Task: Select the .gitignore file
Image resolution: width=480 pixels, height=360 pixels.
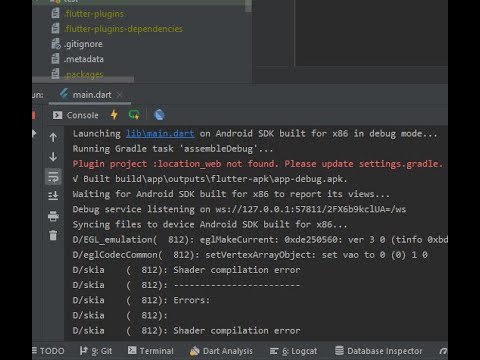Action: [x=83, y=44]
